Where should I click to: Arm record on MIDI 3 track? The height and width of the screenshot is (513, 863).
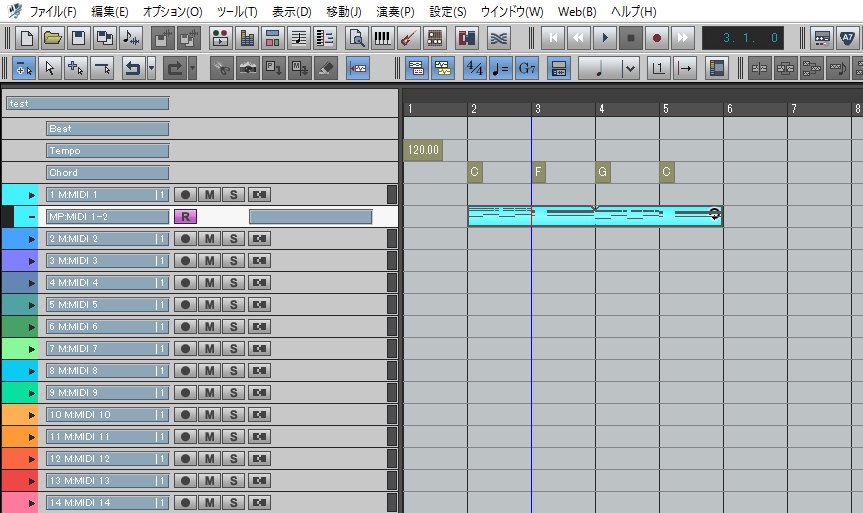(185, 260)
